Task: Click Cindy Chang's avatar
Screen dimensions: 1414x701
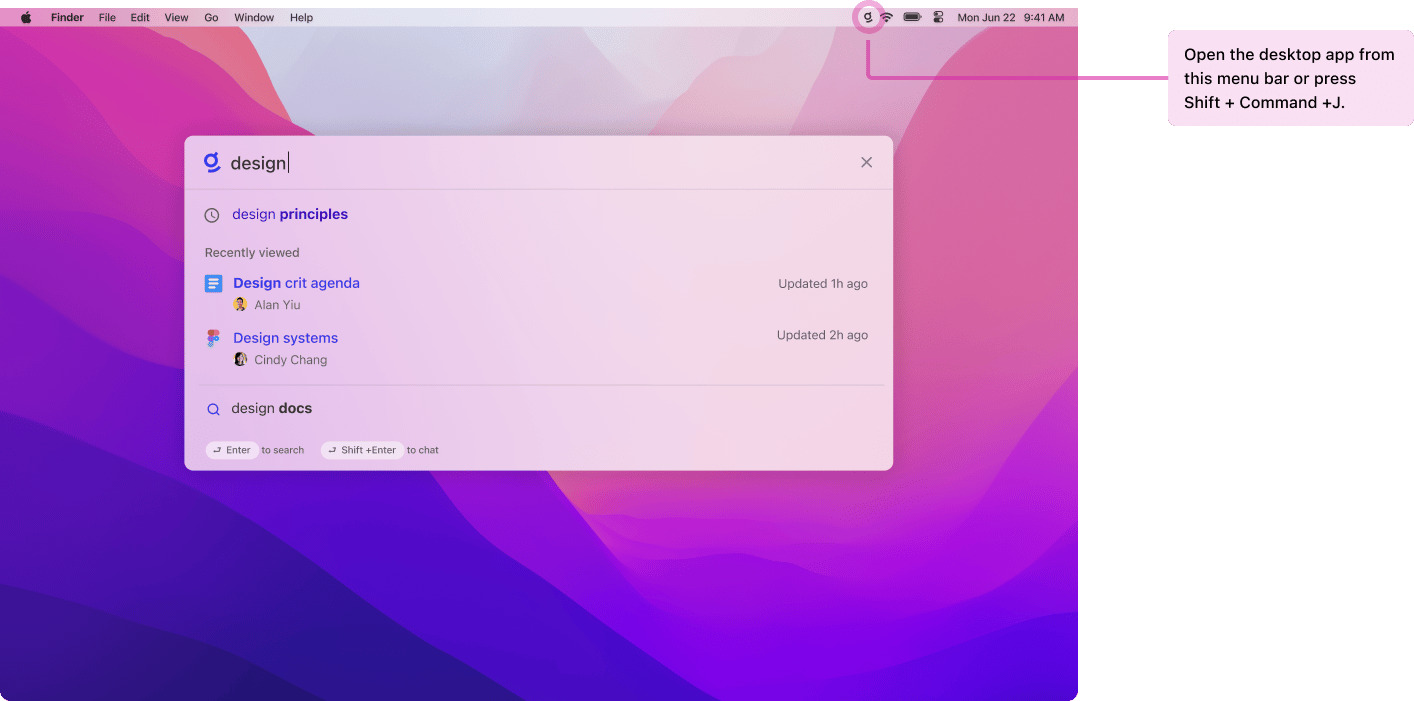Action: (240, 359)
